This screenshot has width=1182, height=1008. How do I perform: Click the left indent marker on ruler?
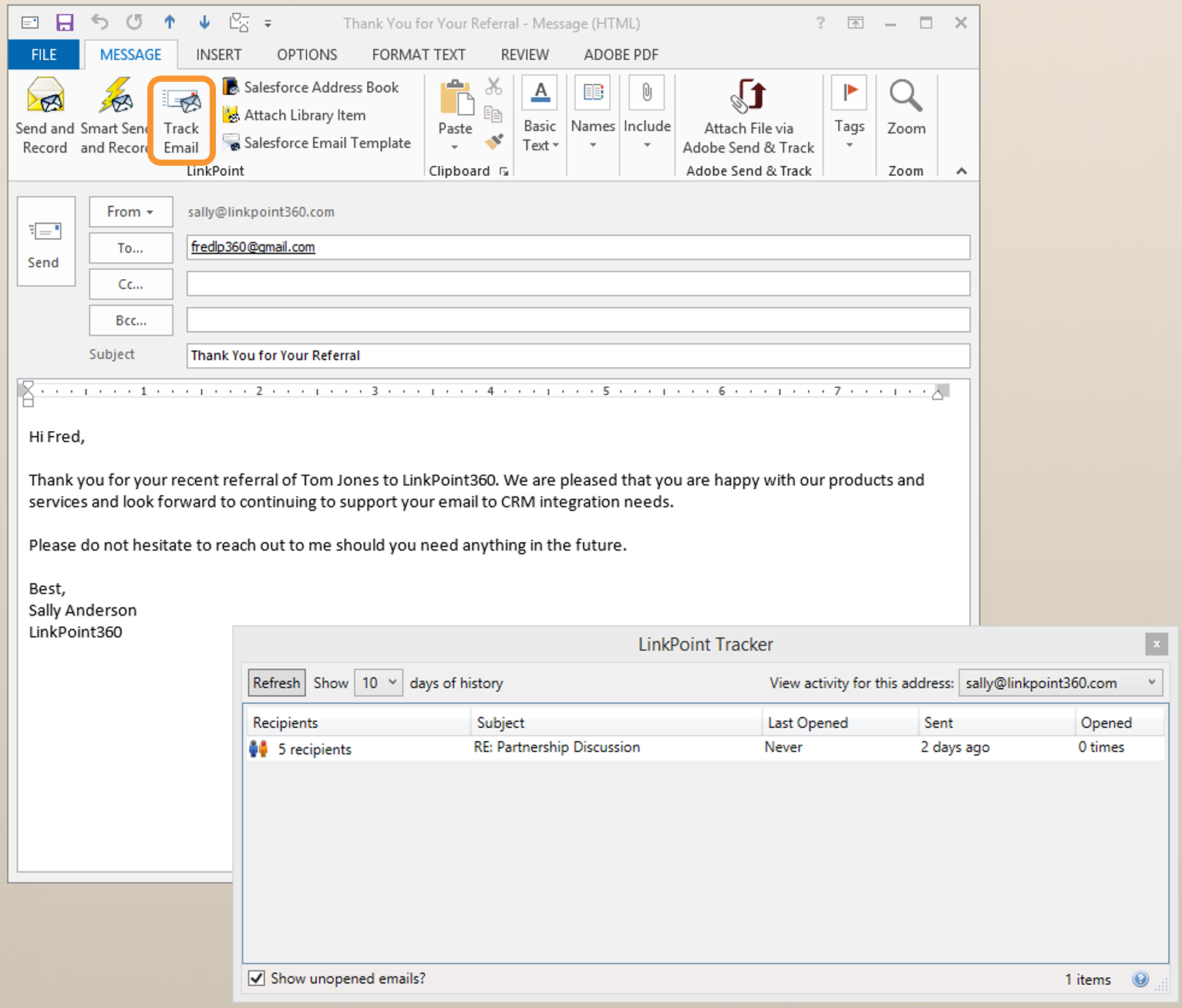29,394
